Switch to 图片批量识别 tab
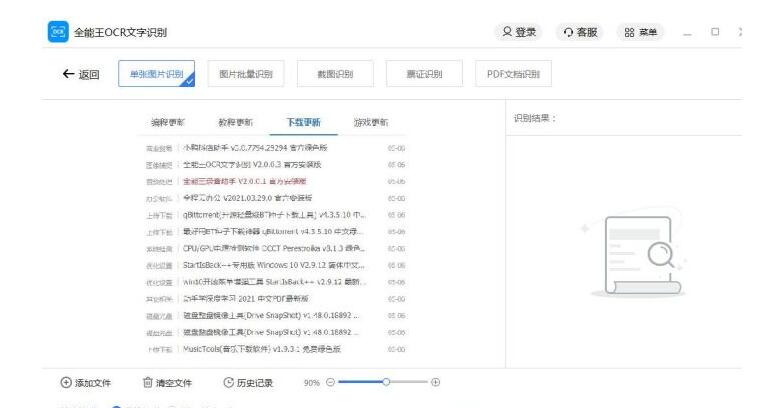 246,74
